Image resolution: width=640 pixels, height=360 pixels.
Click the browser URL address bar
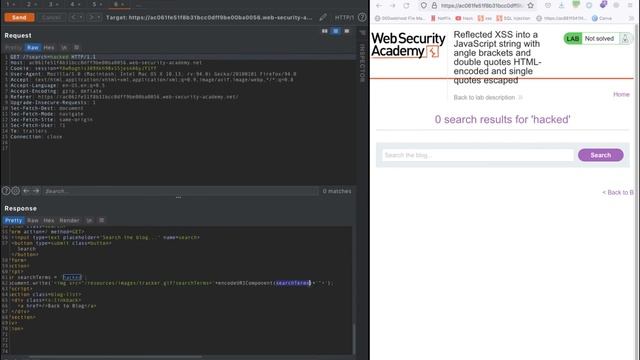click(x=481, y=5)
